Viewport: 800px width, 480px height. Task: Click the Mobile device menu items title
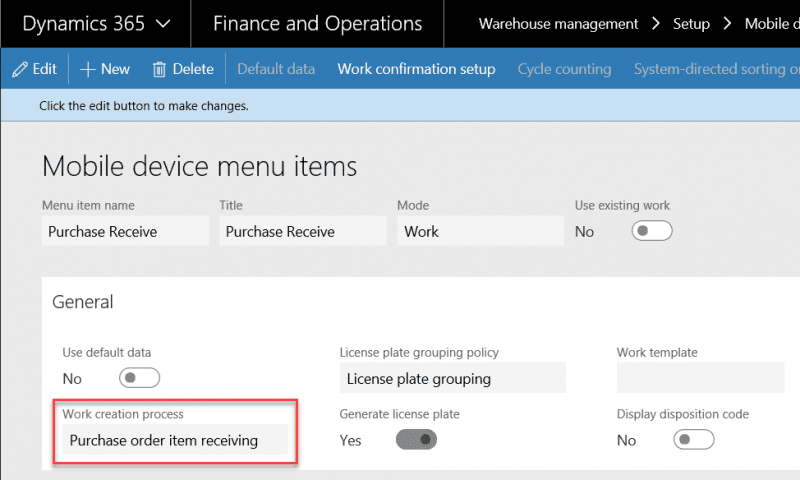[199, 166]
